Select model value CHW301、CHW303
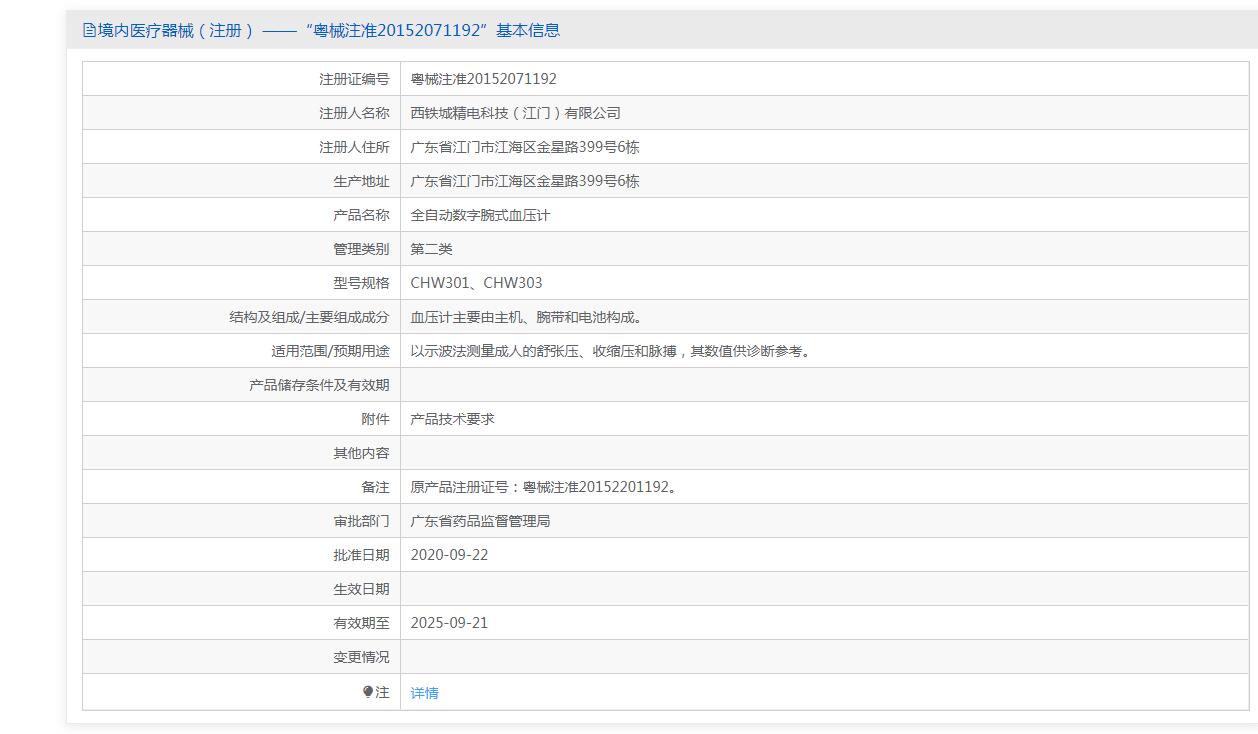The height and width of the screenshot is (734, 1258). [x=477, y=283]
